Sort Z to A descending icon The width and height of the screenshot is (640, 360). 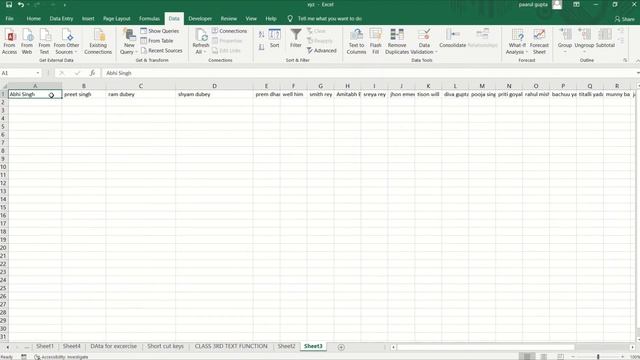(x=262, y=48)
